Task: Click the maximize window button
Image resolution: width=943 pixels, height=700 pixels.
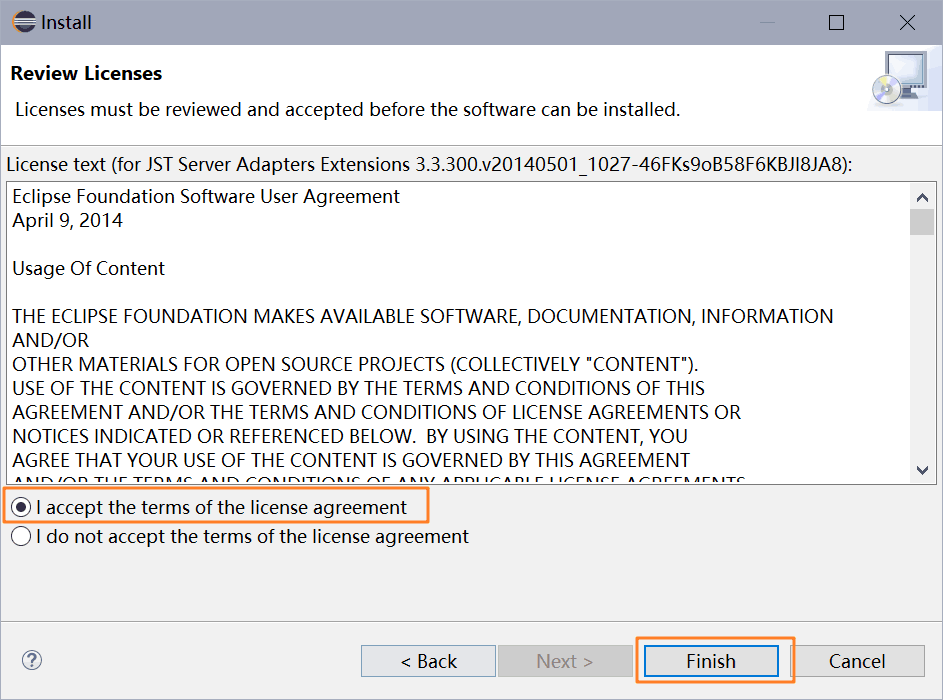Action: [836, 21]
